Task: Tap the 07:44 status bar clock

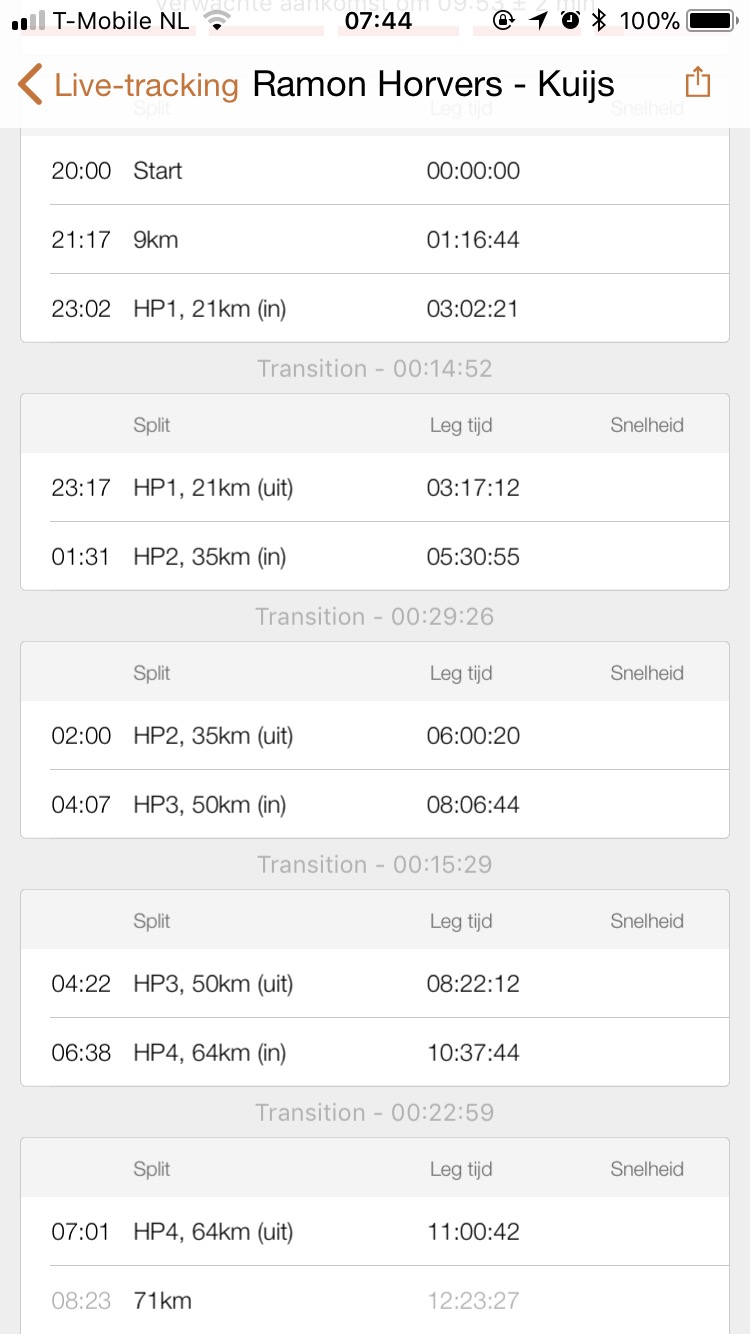Action: click(378, 20)
